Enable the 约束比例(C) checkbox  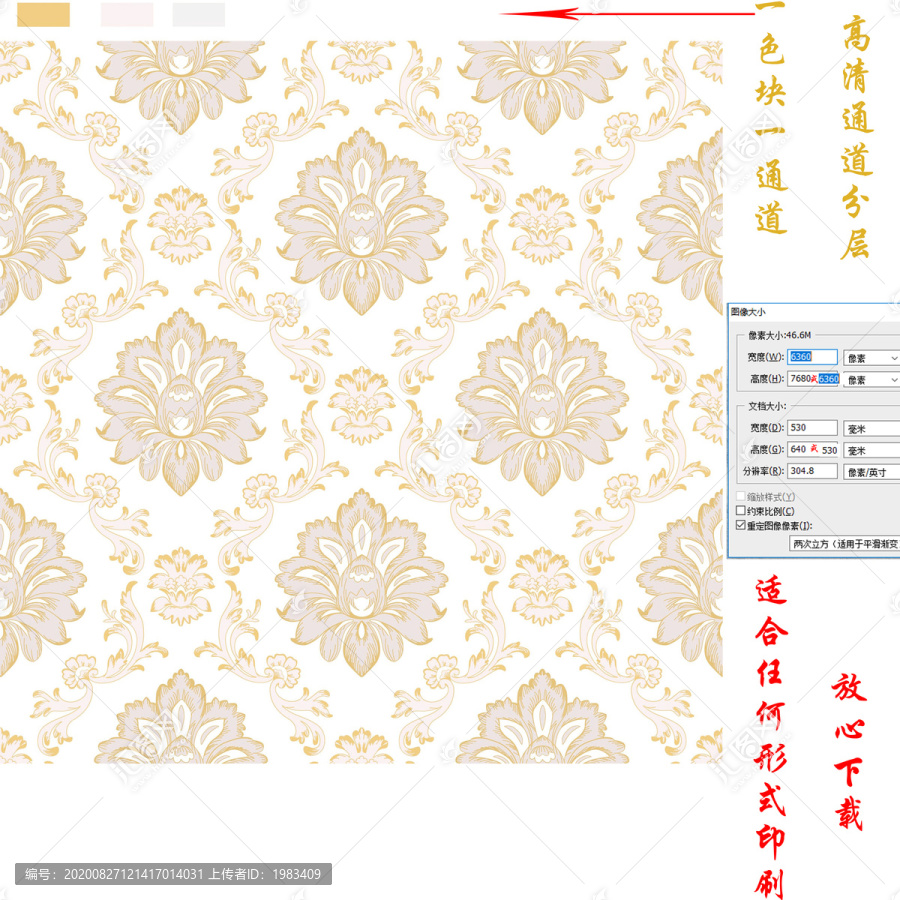click(741, 510)
